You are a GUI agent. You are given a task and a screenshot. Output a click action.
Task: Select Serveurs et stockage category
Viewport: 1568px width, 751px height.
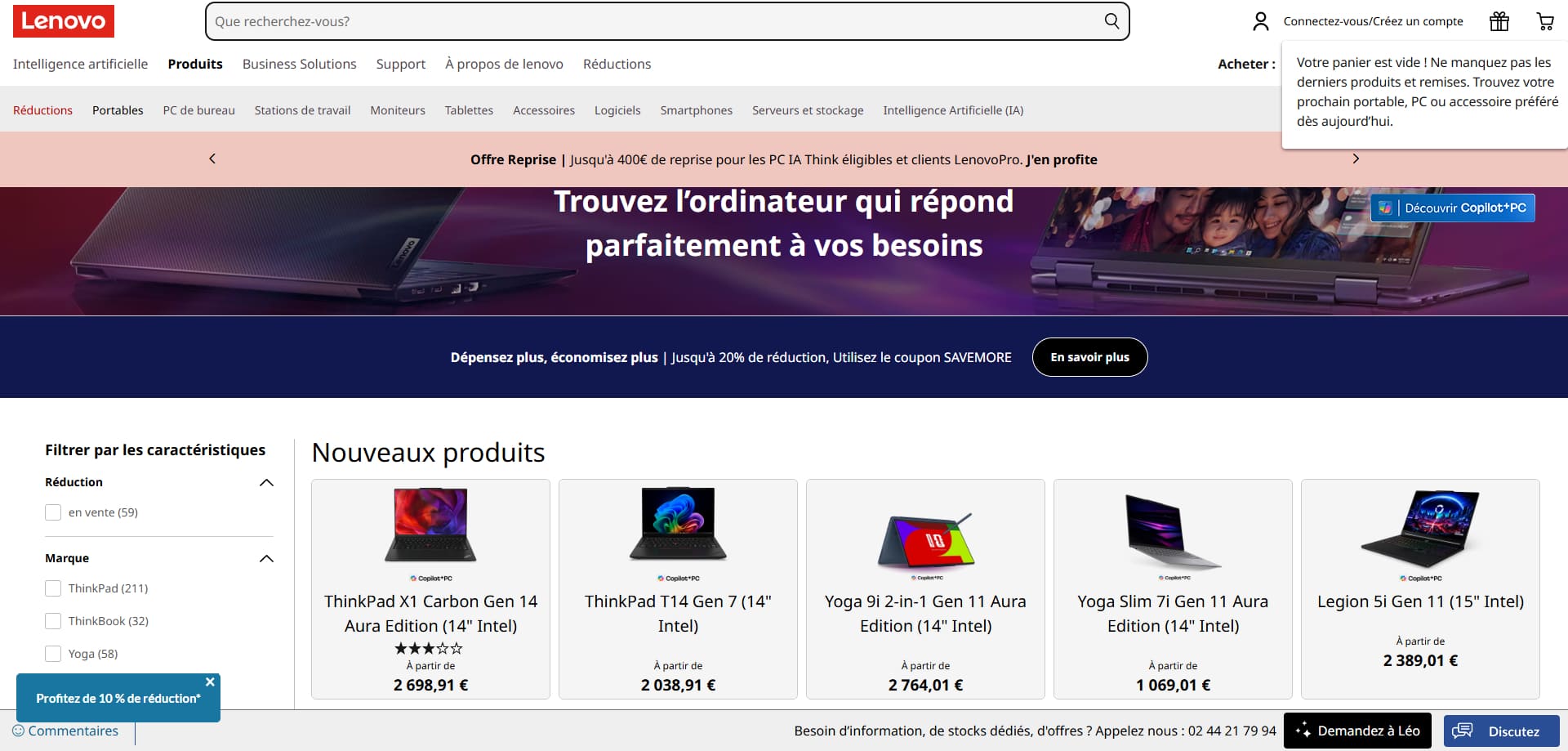[808, 110]
